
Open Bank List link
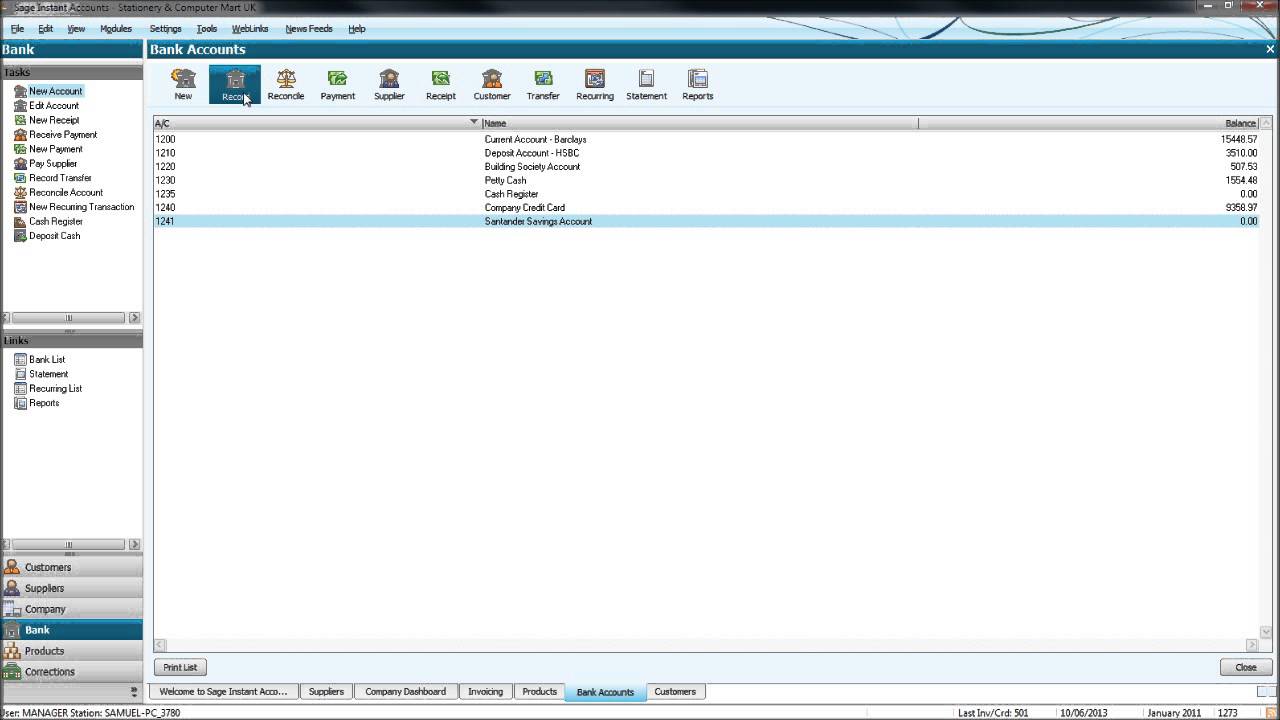47,360
